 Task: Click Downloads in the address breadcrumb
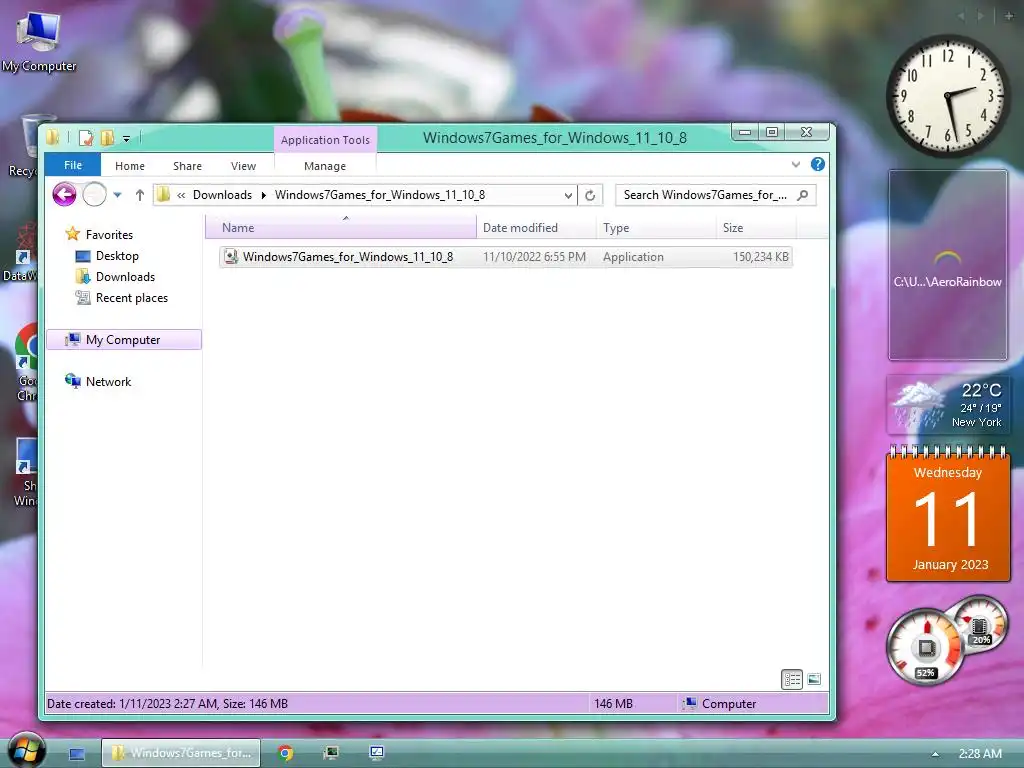[222, 195]
